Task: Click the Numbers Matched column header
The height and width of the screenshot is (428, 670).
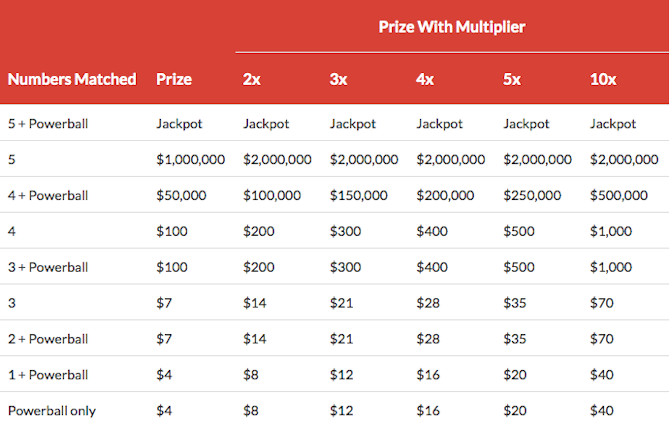Action: [x=72, y=79]
